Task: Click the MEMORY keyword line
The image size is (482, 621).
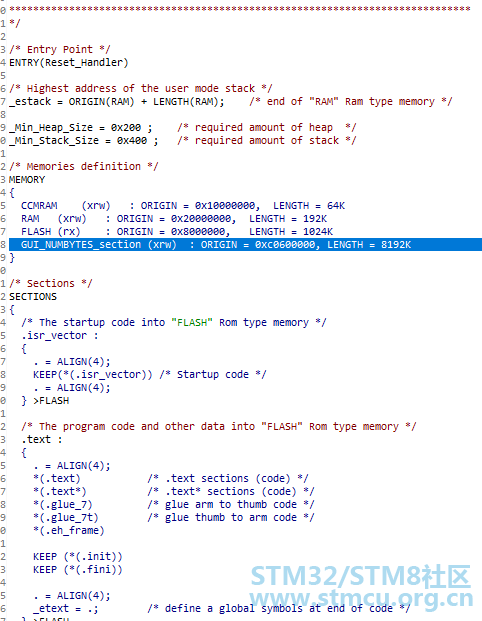Action: 27,180
